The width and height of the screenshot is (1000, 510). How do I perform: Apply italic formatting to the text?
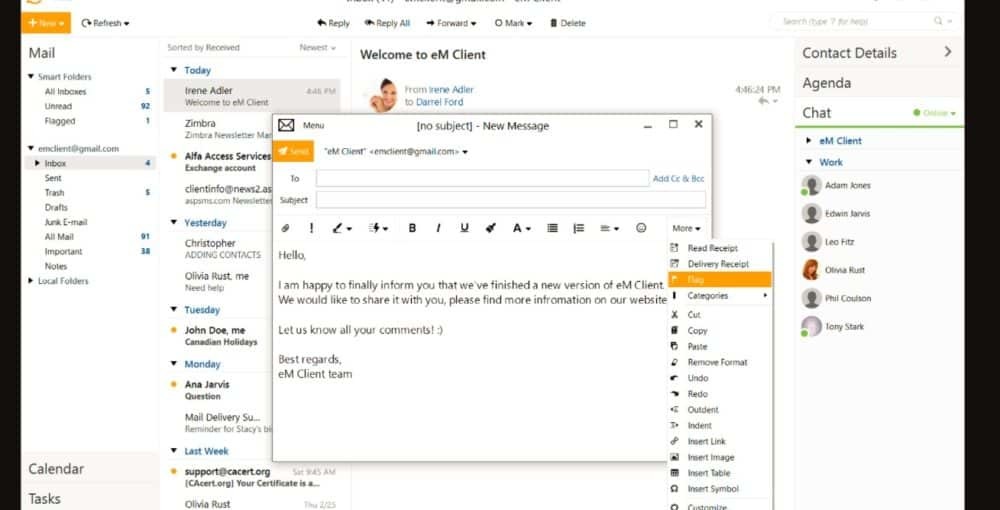438,228
